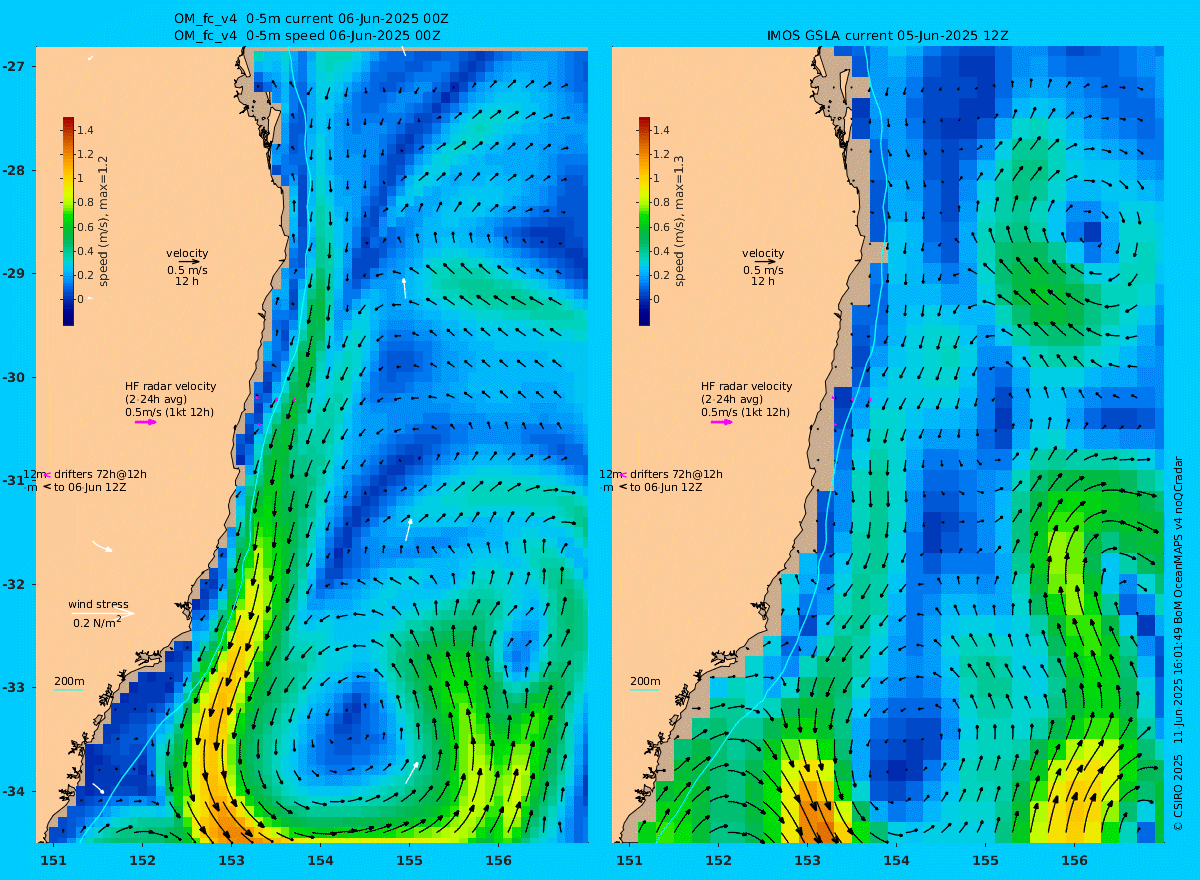
Task: Click the 'velocity' legend label in left map
Action: click(187, 253)
